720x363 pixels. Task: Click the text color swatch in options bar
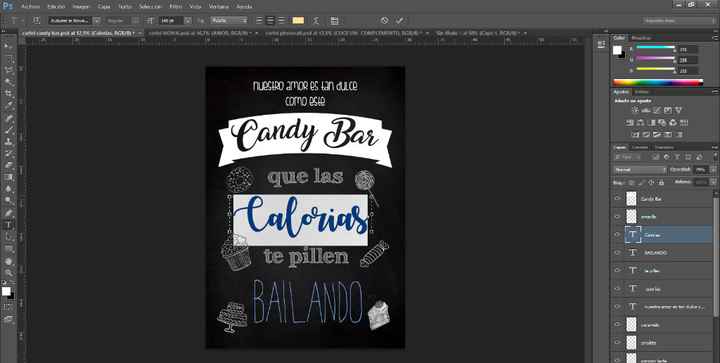click(298, 21)
